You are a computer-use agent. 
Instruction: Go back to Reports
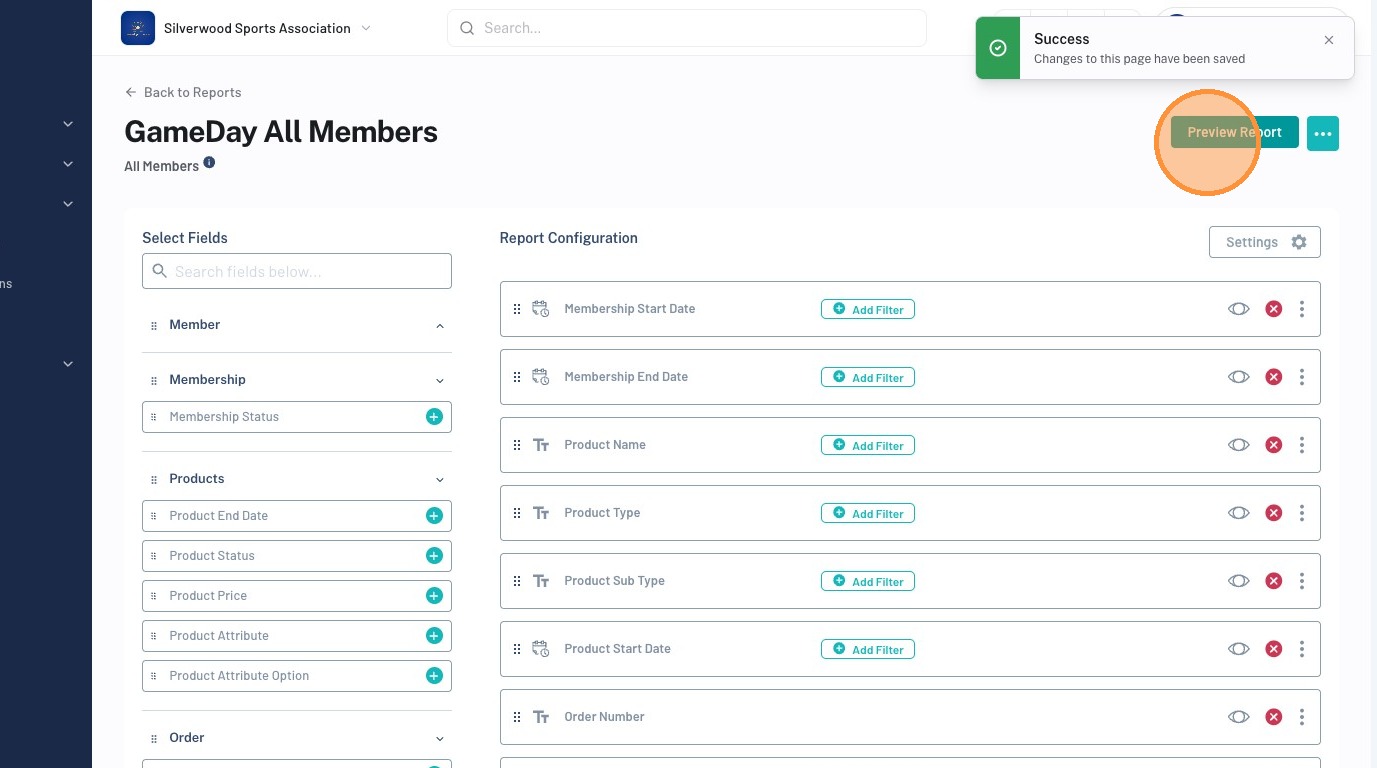tap(183, 92)
